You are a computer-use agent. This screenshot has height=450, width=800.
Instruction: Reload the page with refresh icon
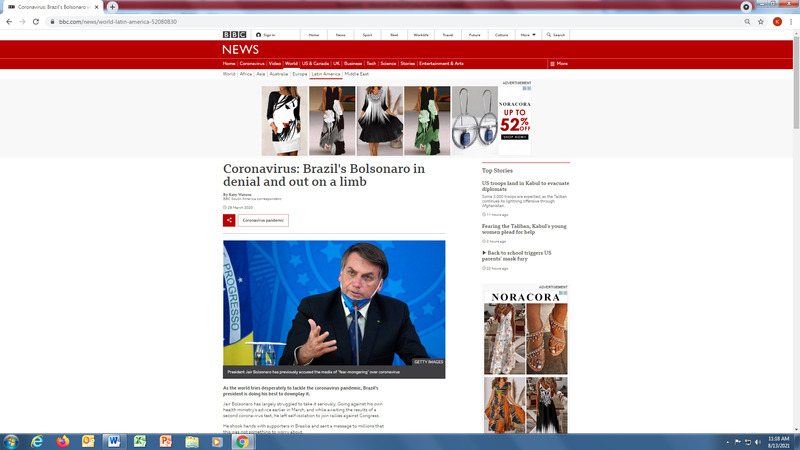(36, 21)
